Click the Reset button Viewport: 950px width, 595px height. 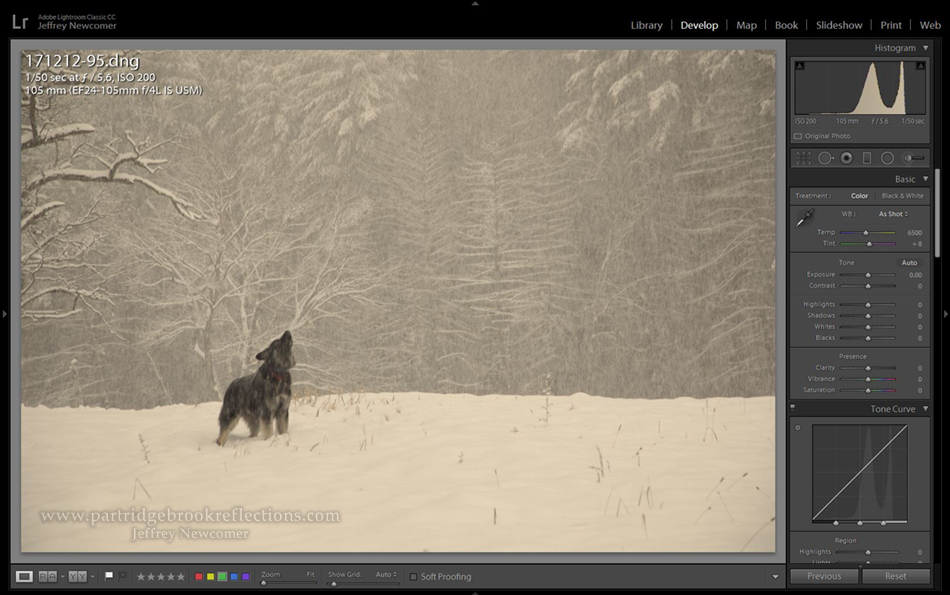coord(895,576)
